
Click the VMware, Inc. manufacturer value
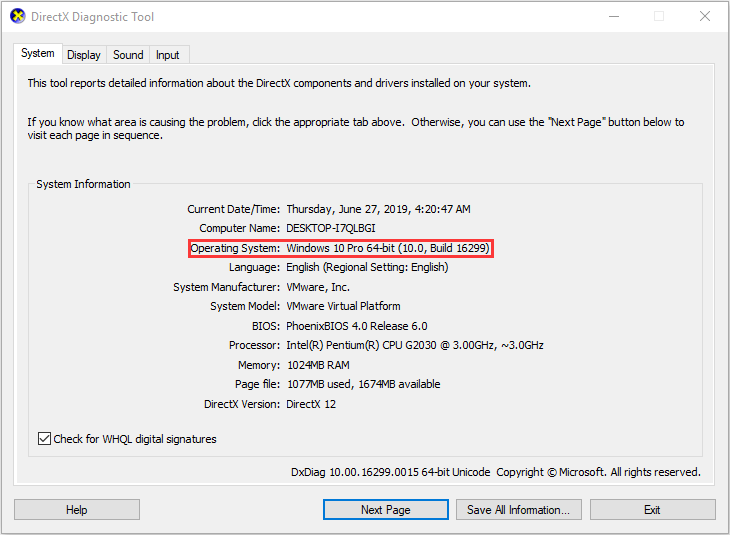click(318, 287)
